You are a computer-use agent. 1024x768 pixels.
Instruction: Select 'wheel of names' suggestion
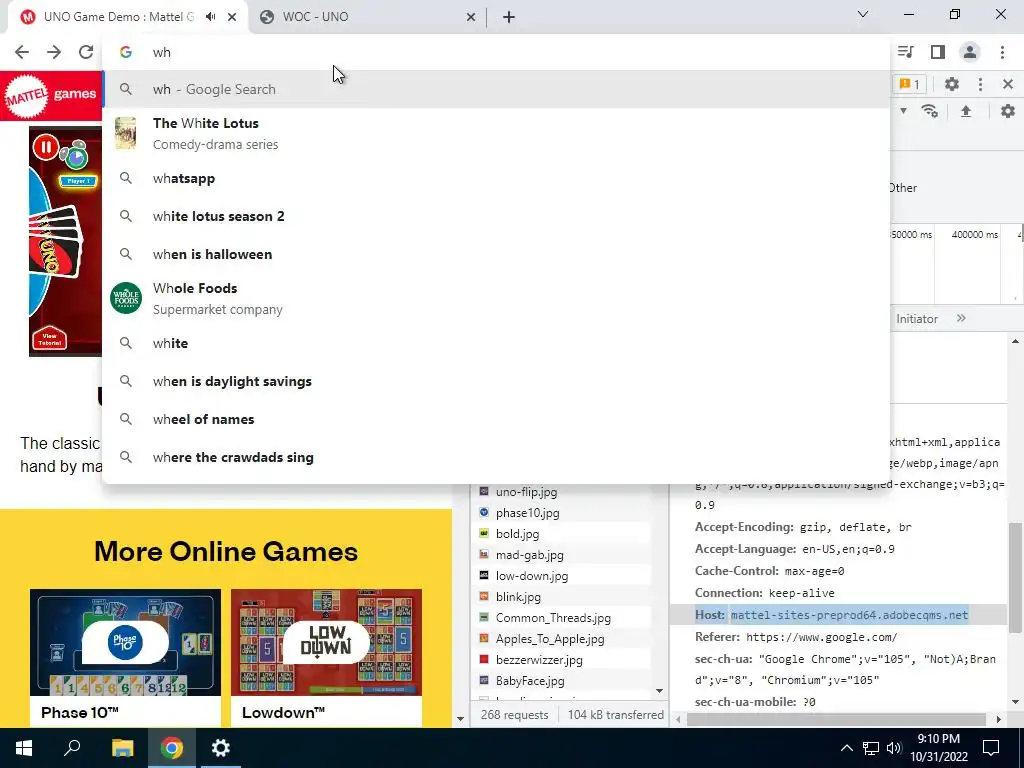click(x=496, y=419)
